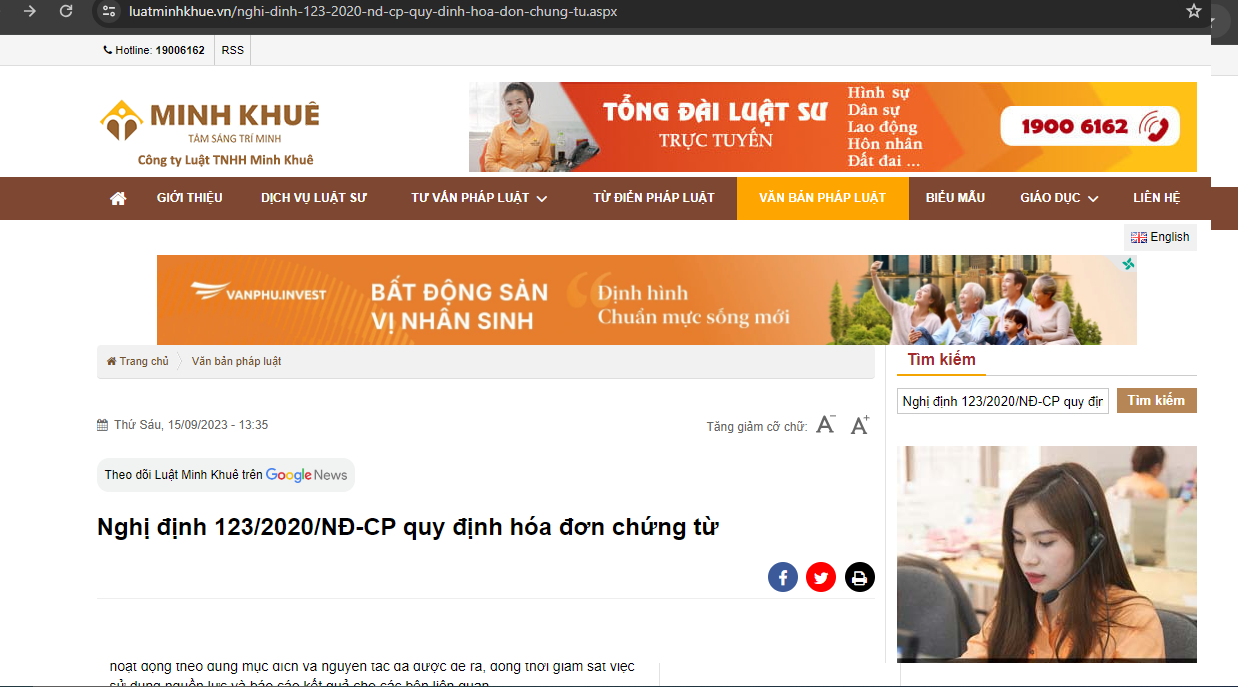Expand the Giáo dục dropdown
This screenshot has width=1238, height=687.
click(1059, 198)
